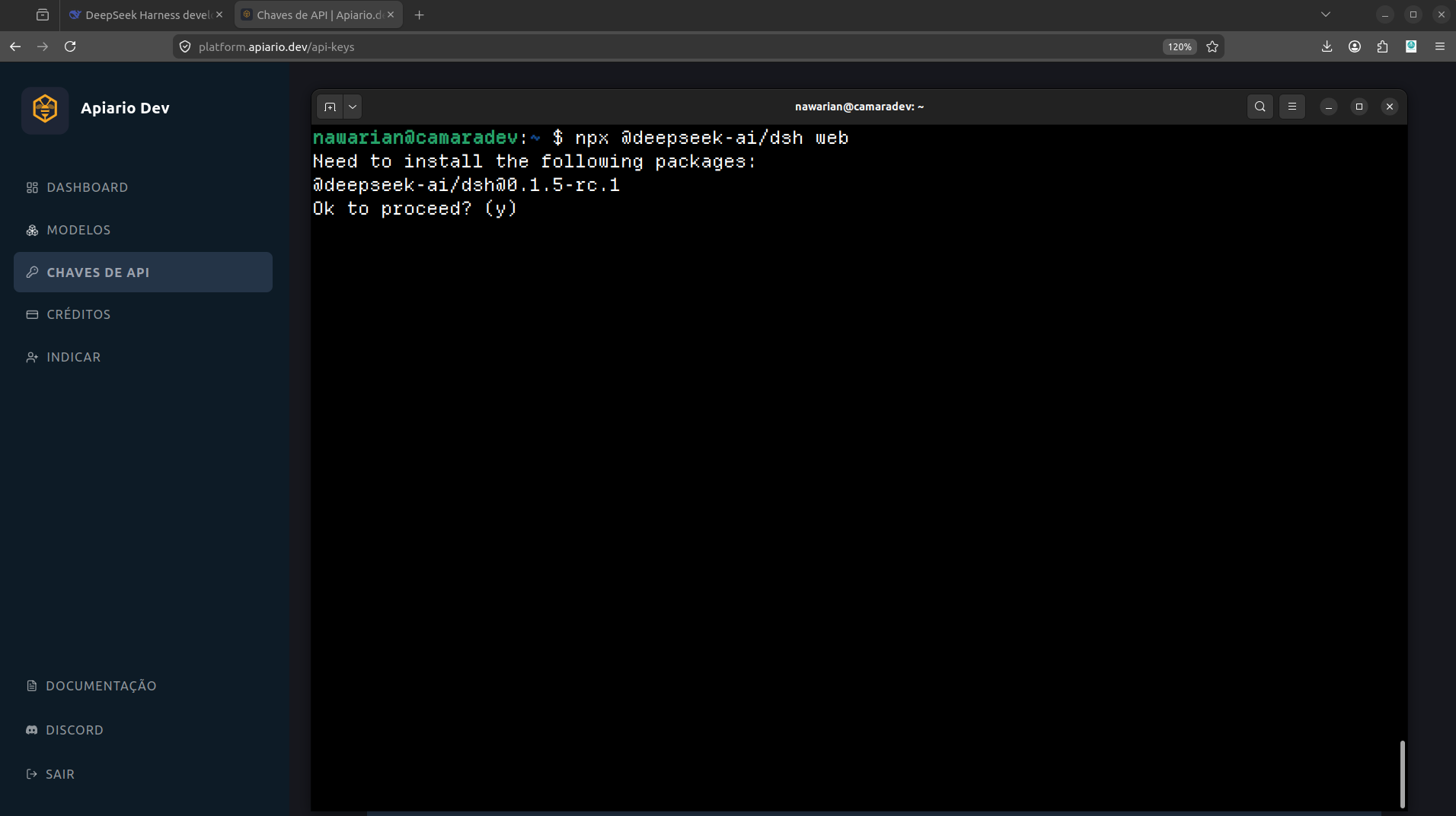Screen dimensions: 1456x816
Task: Open the browser application menu
Action: tap(1440, 46)
